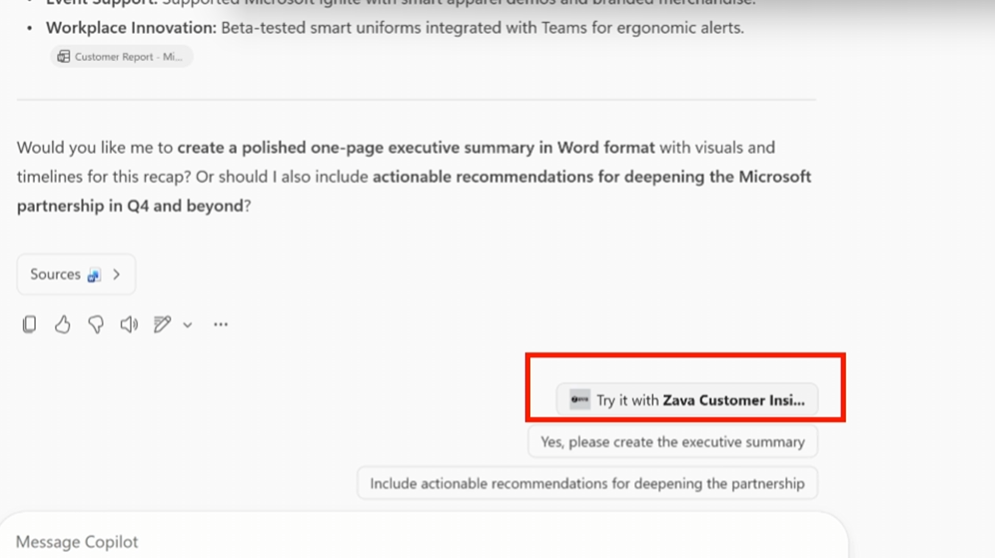This screenshot has width=995, height=558.
Task: Read the response aloud with speaker icon
Action: (x=129, y=324)
